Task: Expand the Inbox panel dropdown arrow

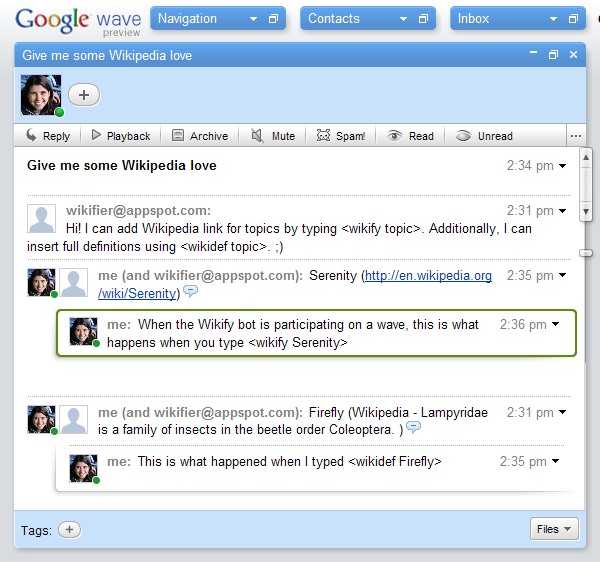Action: click(553, 19)
